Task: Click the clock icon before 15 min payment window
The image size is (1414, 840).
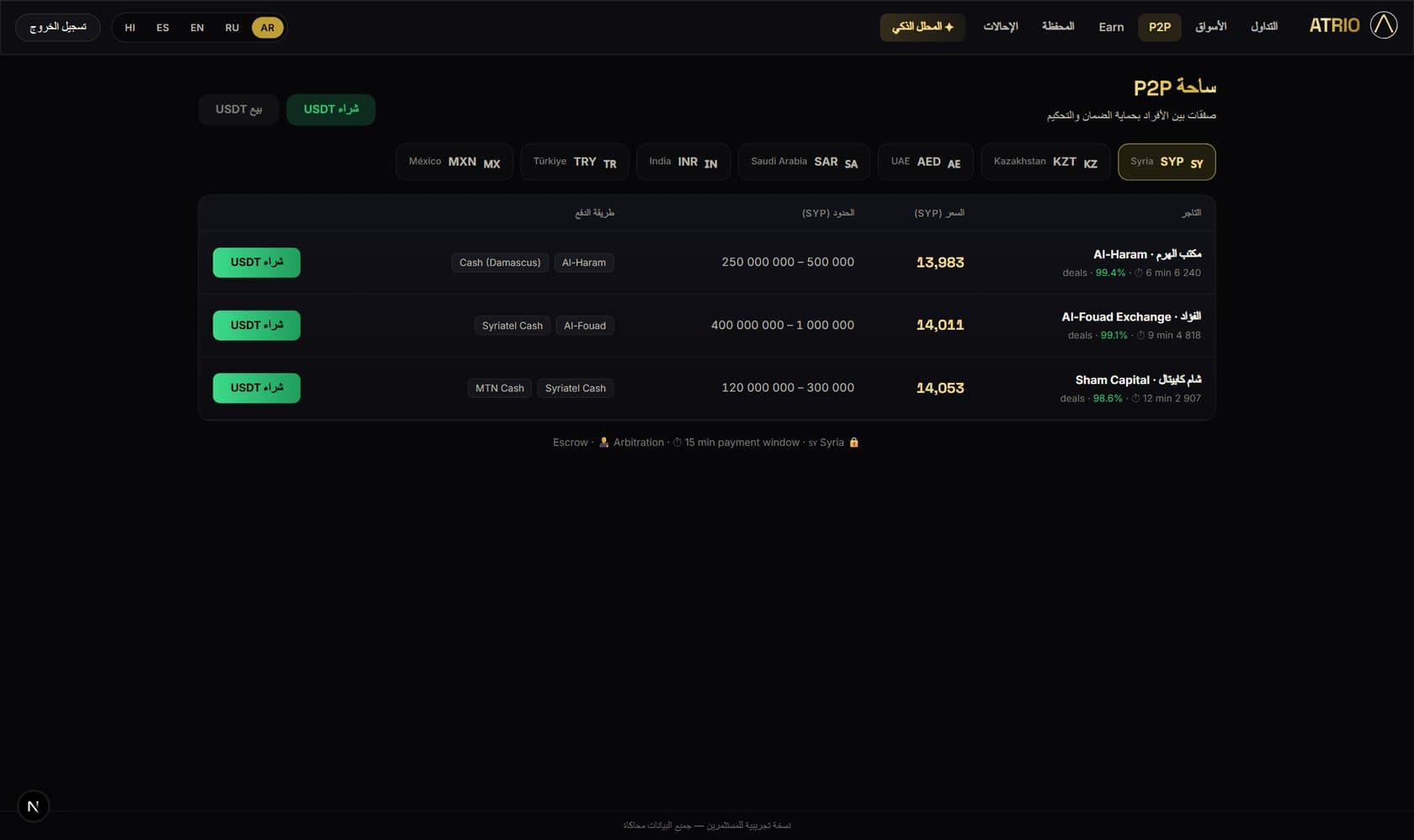Action: click(677, 443)
